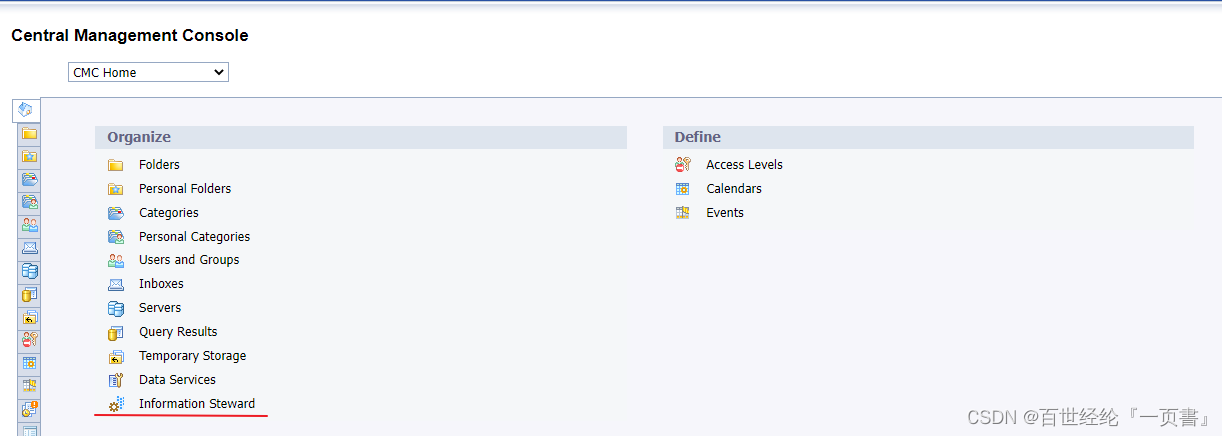Open Query Results icon in sidebar strip
1222x436 pixels.
point(30,294)
